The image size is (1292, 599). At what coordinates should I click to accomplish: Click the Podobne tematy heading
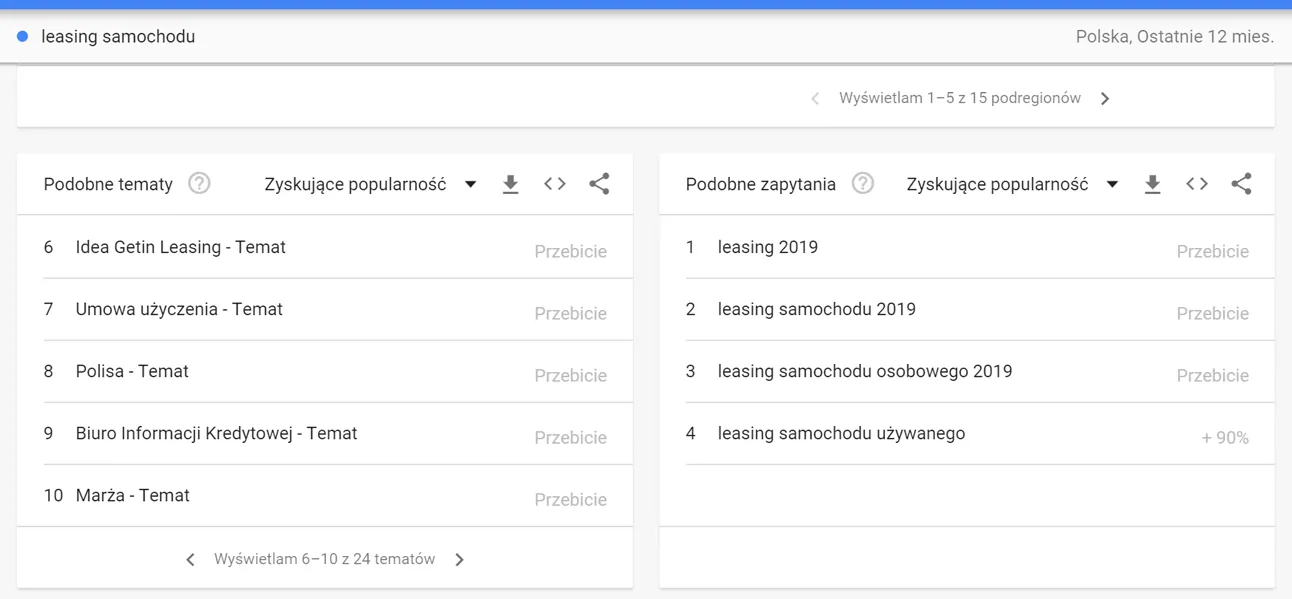108,184
